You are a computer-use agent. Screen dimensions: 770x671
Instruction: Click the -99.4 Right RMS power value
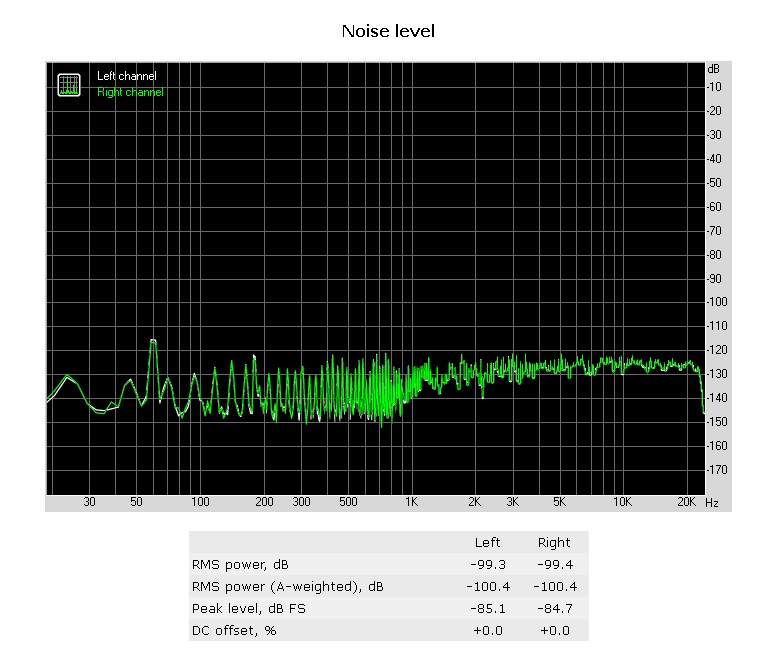click(x=553, y=565)
